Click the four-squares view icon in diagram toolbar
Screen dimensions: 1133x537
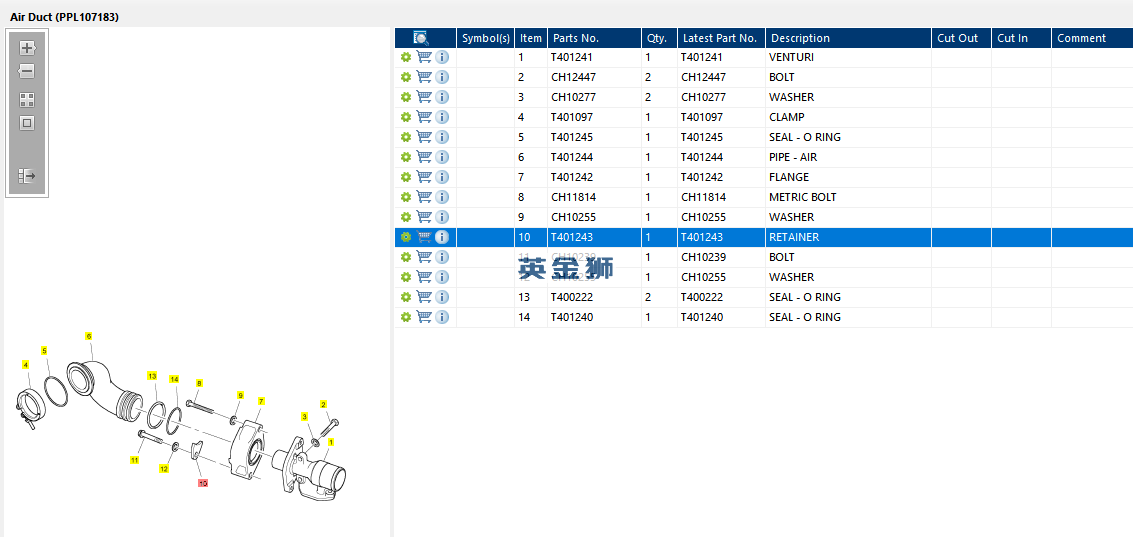[27, 100]
